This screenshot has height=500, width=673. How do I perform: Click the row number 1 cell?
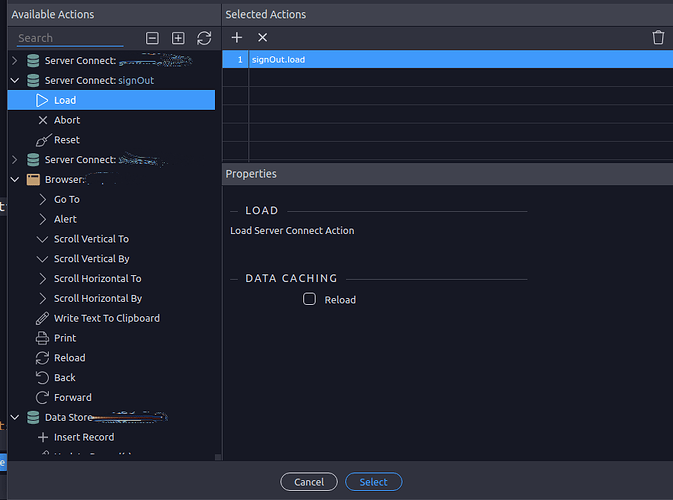[235, 59]
